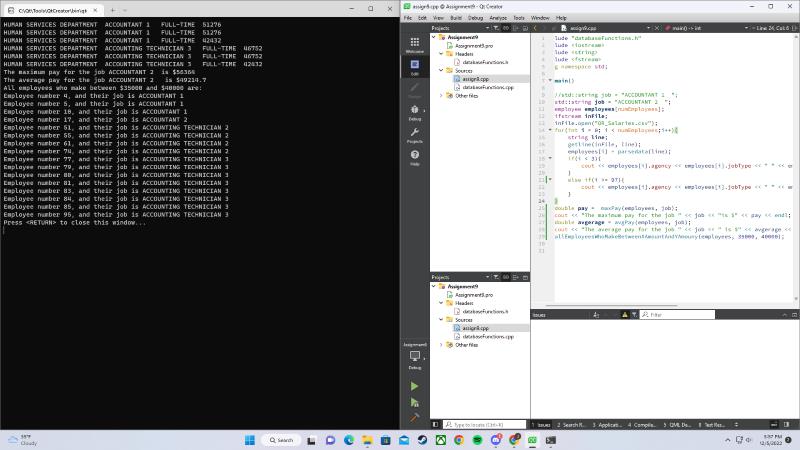Collapse Headers folder in top tree
The height and width of the screenshot is (450, 800).
click(x=441, y=54)
